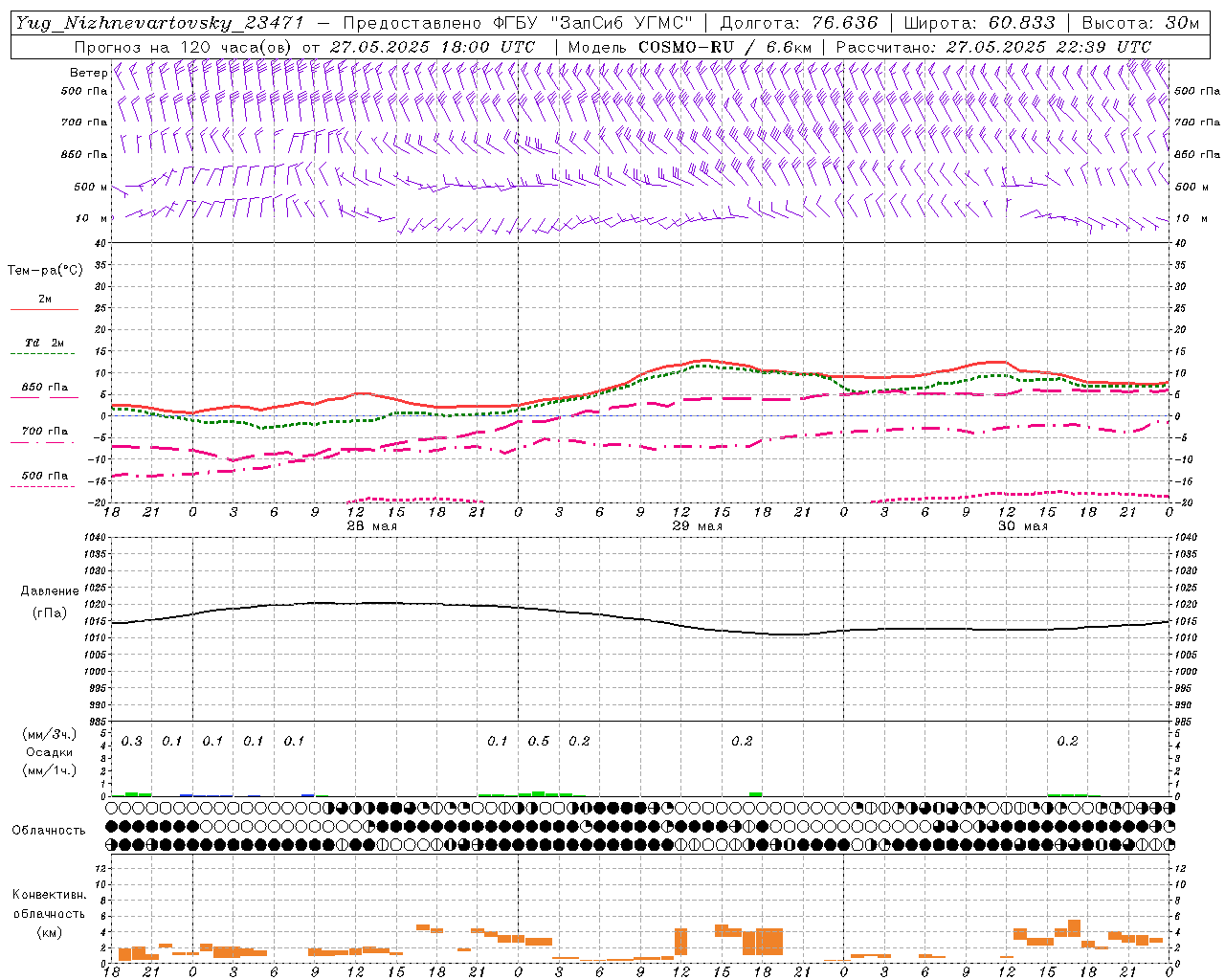Click the 'Давление' pressure label

pyautogui.click(x=50, y=591)
